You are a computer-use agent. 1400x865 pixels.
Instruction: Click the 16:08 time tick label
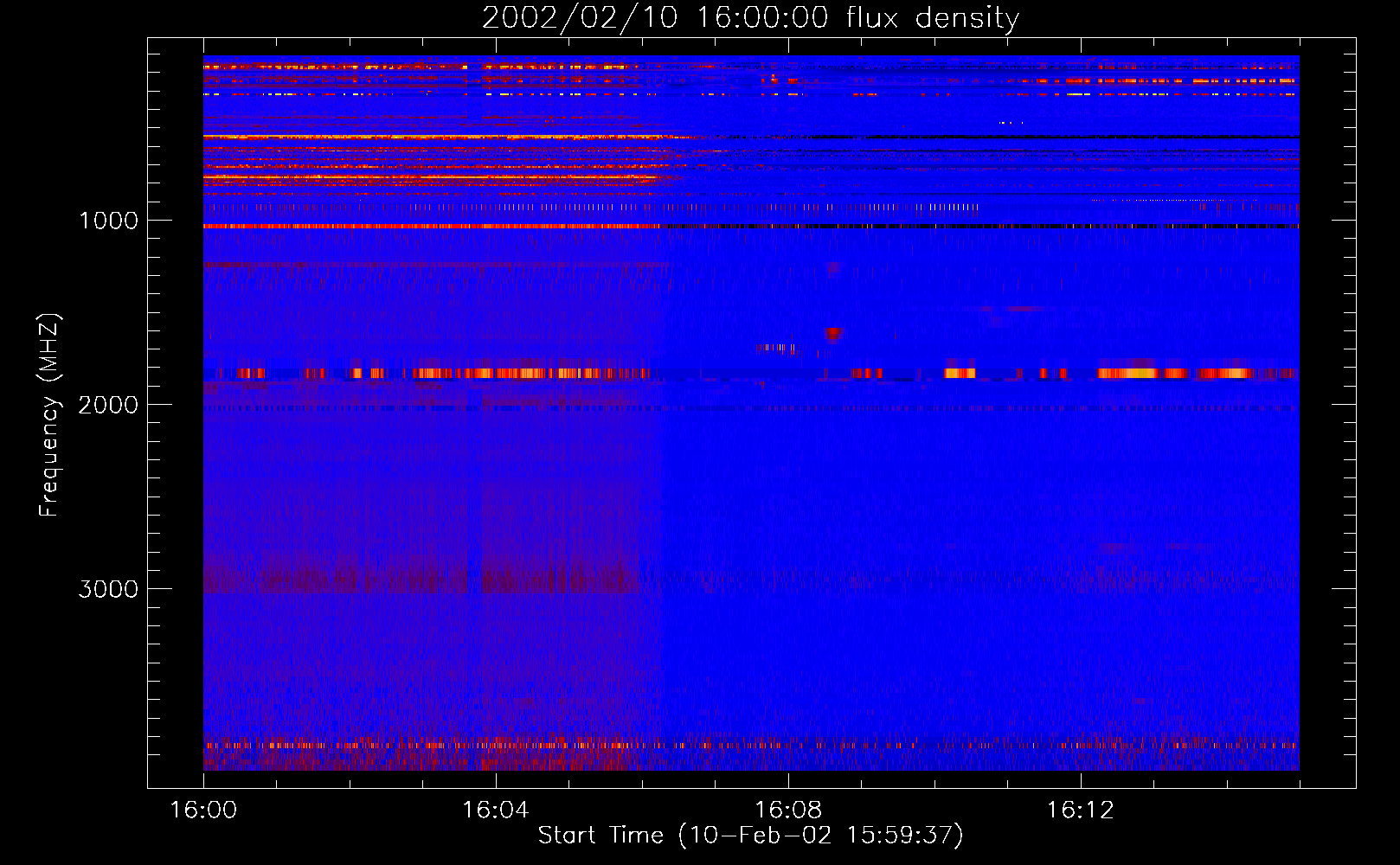[x=788, y=811]
